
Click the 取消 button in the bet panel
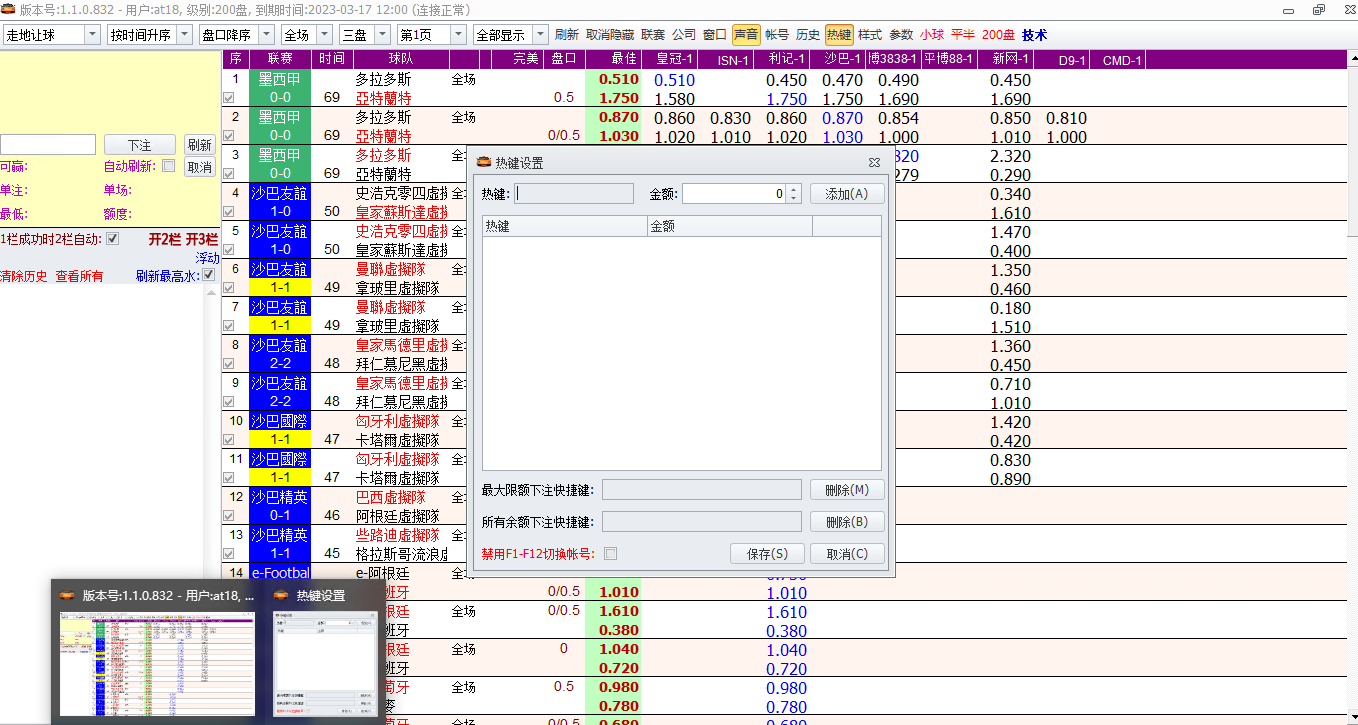[200, 167]
